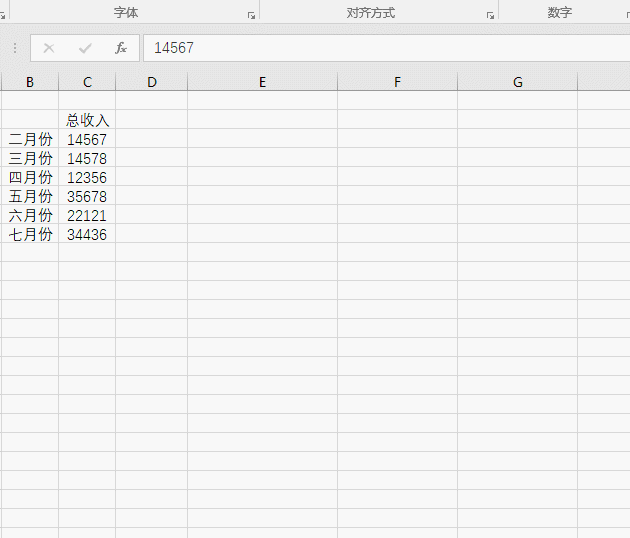Select cell 七月份
The width and height of the screenshot is (630, 538).
click(x=30, y=234)
